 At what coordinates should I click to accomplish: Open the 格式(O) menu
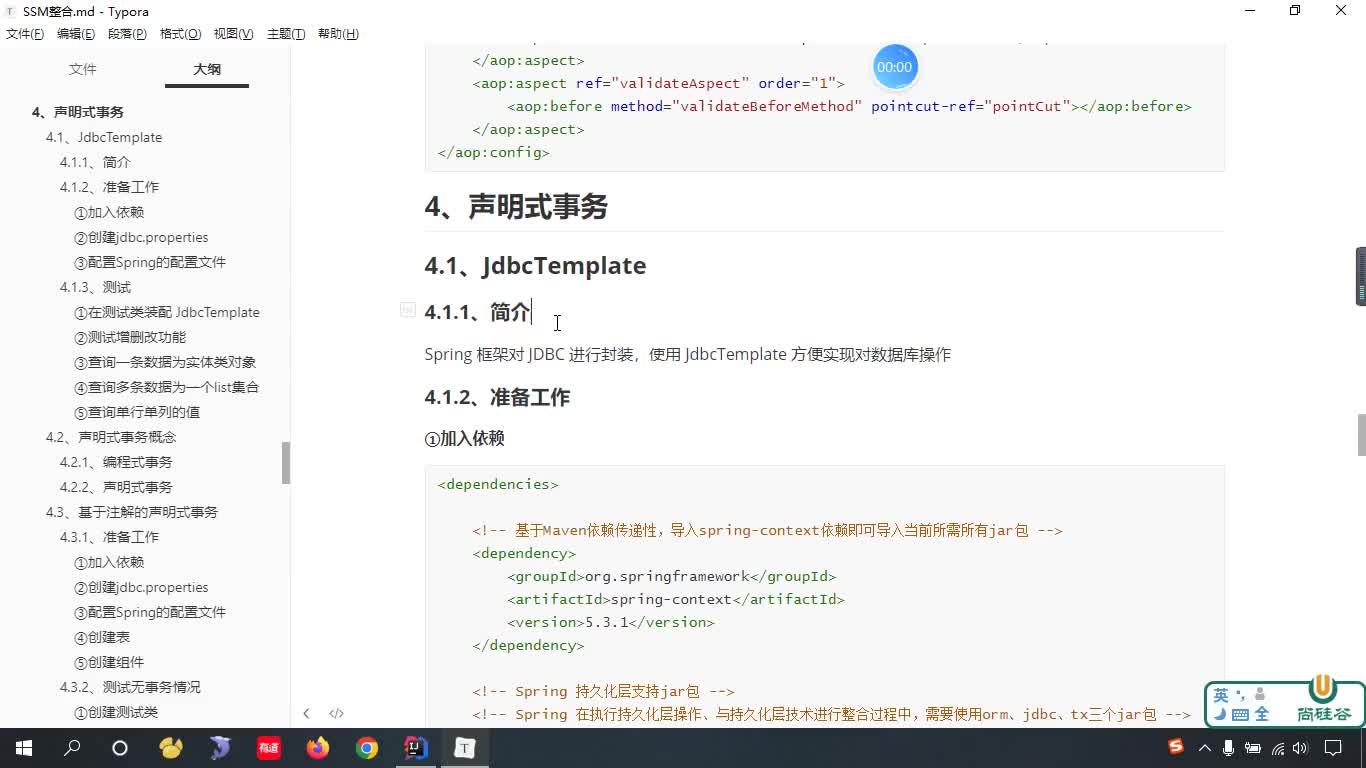click(181, 34)
